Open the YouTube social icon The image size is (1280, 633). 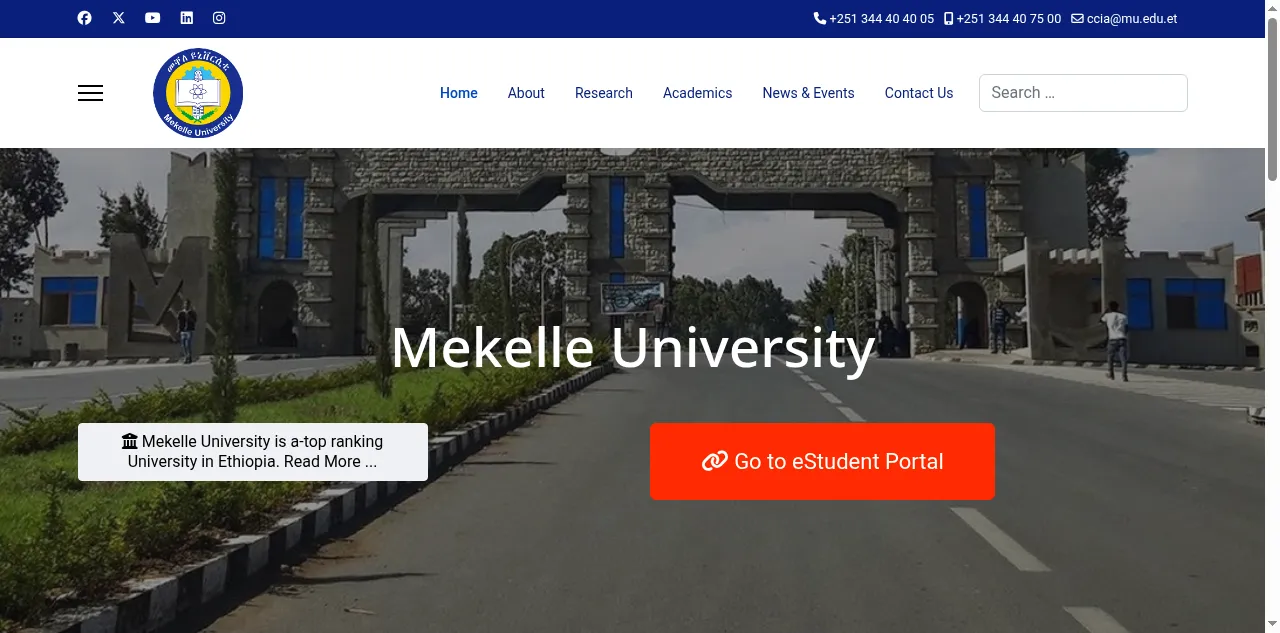[152, 18]
